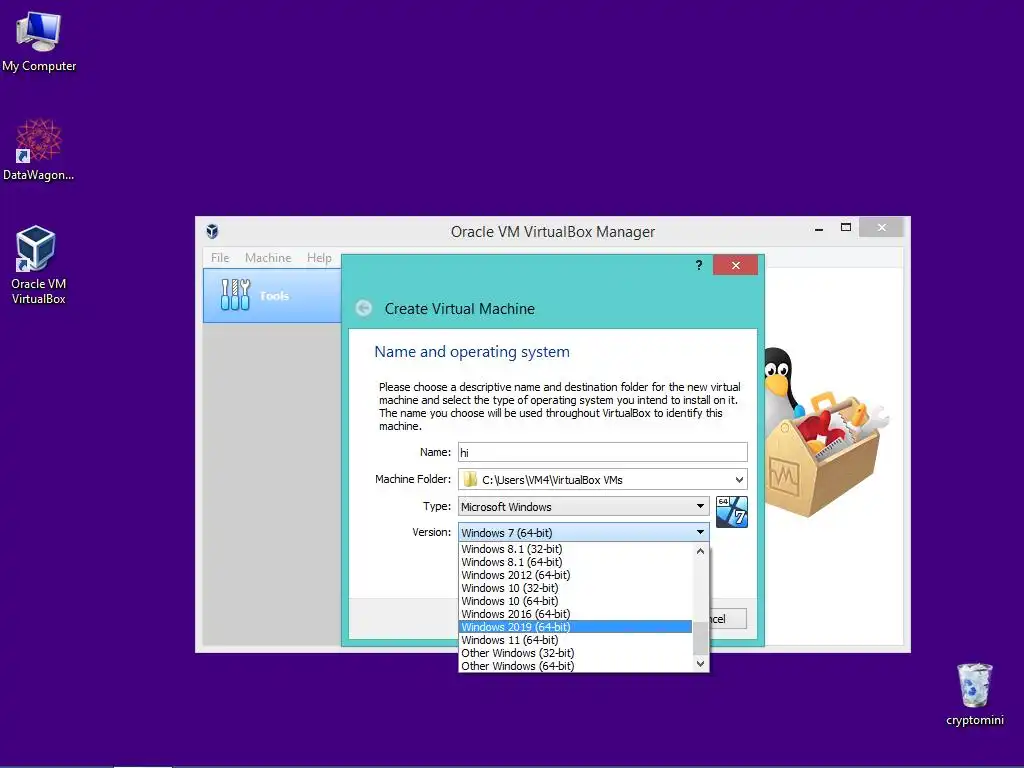Choose Windows 10 (32-bit) version
Viewport: 1024px width, 768px height.
click(575, 588)
